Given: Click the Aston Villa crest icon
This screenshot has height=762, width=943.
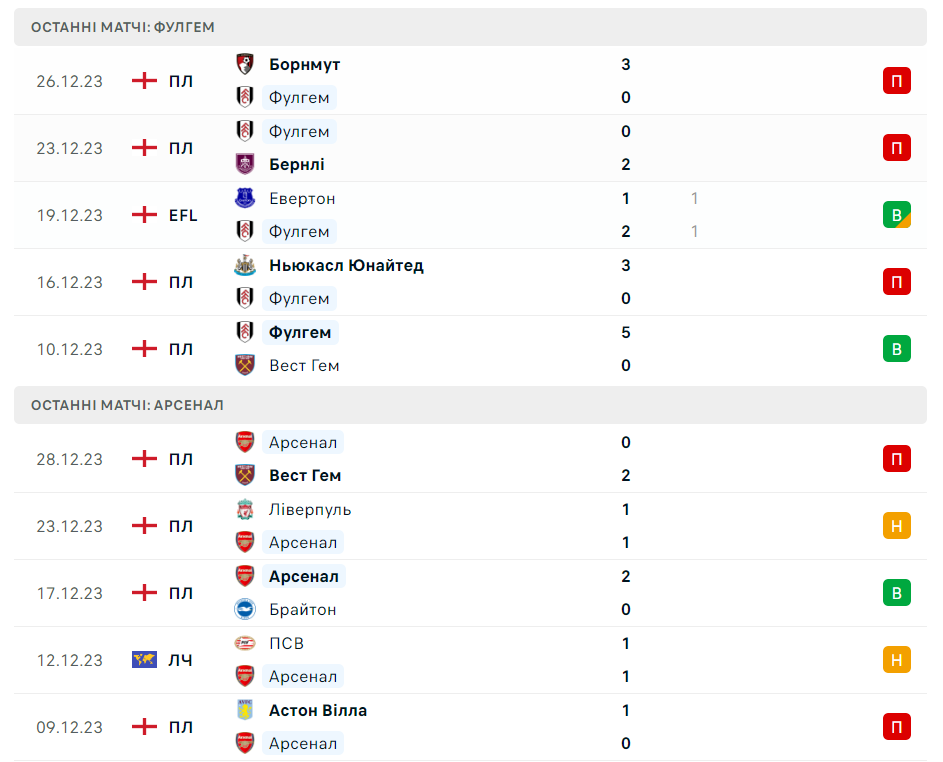Looking at the screenshot, I should point(244,710).
